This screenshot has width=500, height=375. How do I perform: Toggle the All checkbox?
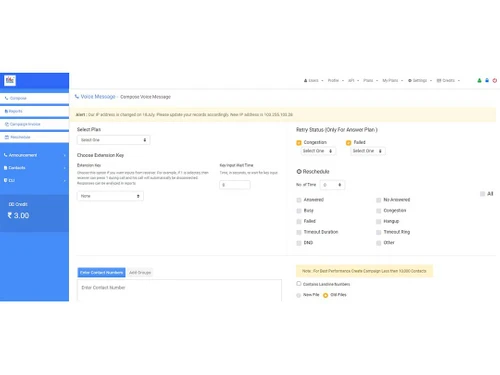482,194
